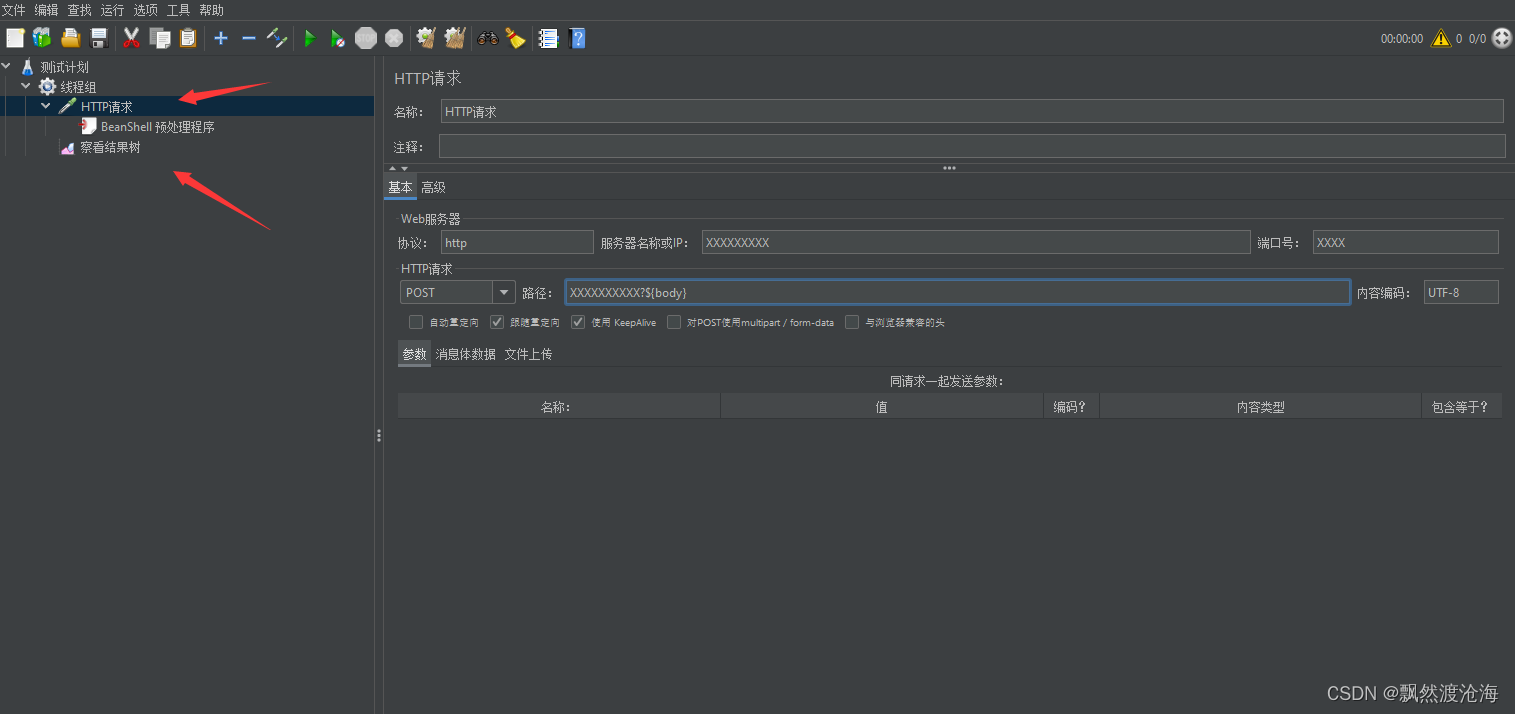Screen dimensions: 1515x714
Task: Open the 文件上传 tab
Action: coord(528,354)
